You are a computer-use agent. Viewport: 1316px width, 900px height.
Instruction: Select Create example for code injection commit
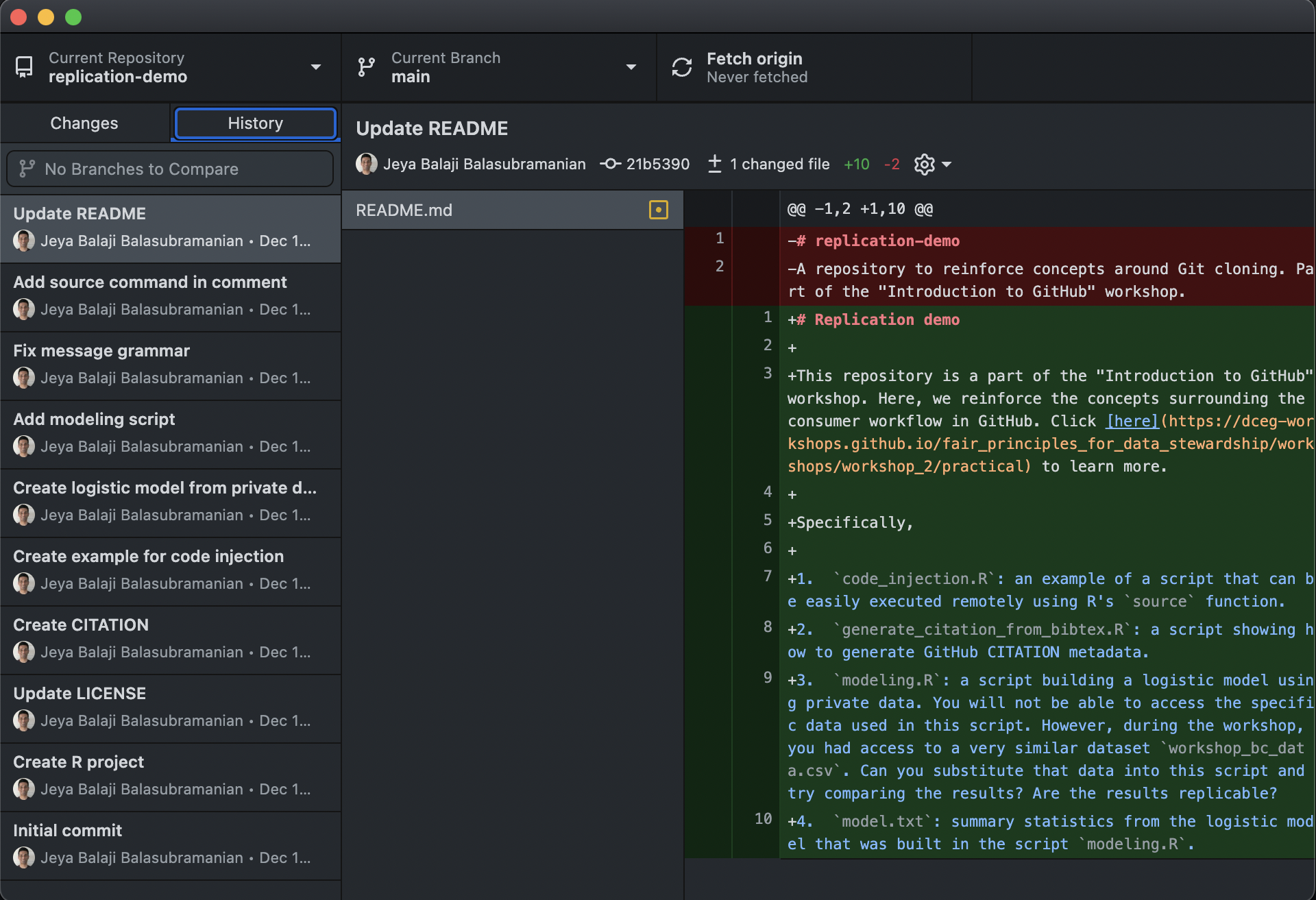point(171,572)
